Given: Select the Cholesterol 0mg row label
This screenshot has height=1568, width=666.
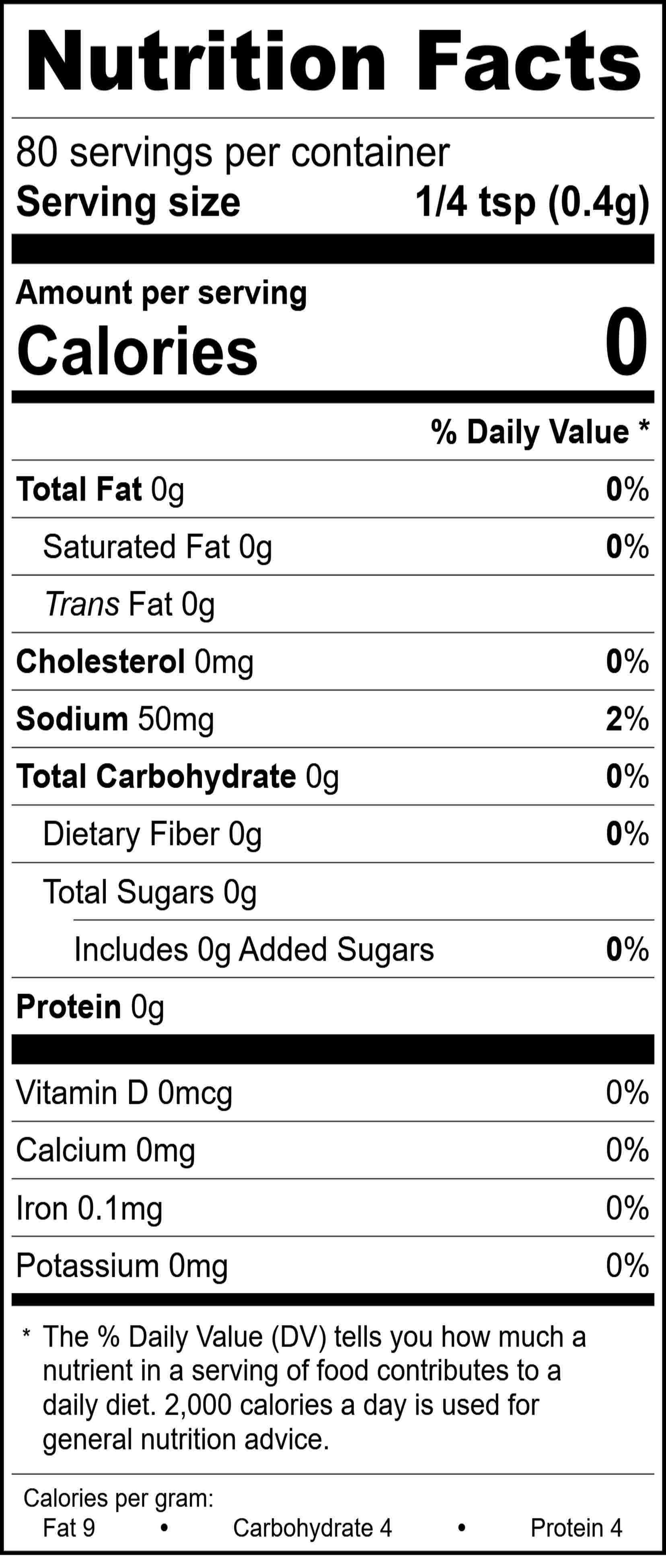Looking at the screenshot, I should point(135,662).
